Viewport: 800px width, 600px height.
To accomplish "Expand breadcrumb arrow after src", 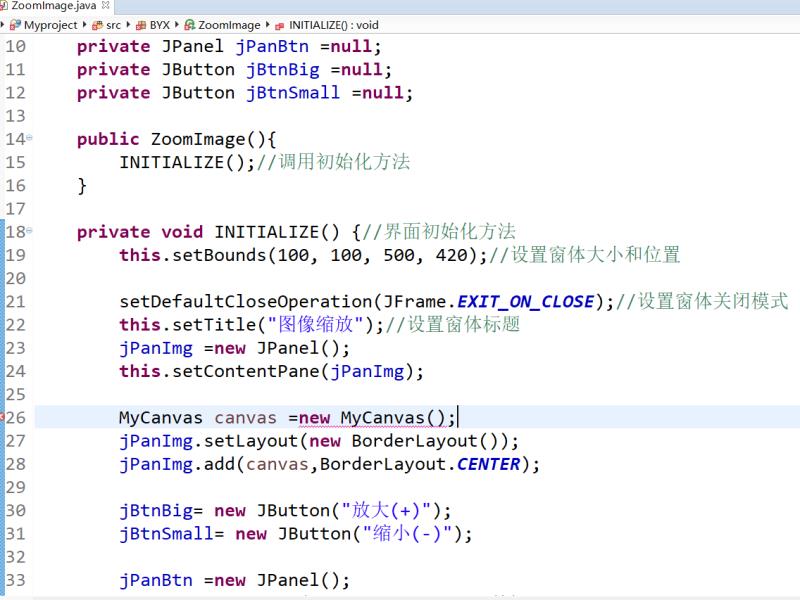I will 128,24.
